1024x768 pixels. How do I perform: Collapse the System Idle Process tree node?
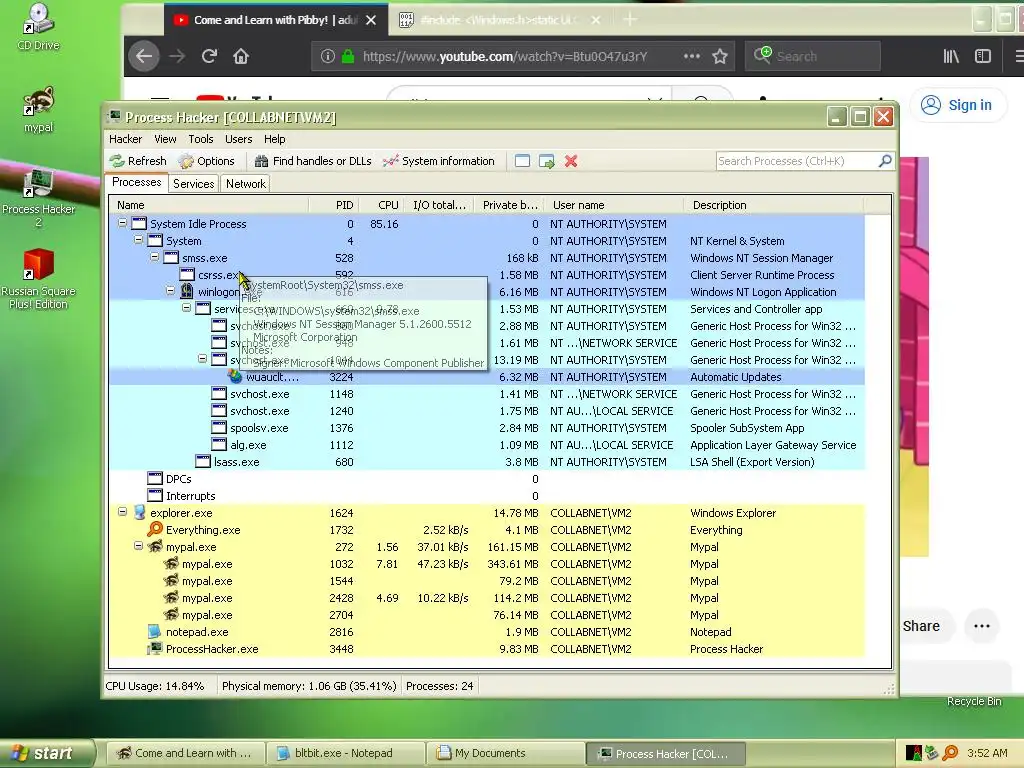click(122, 223)
